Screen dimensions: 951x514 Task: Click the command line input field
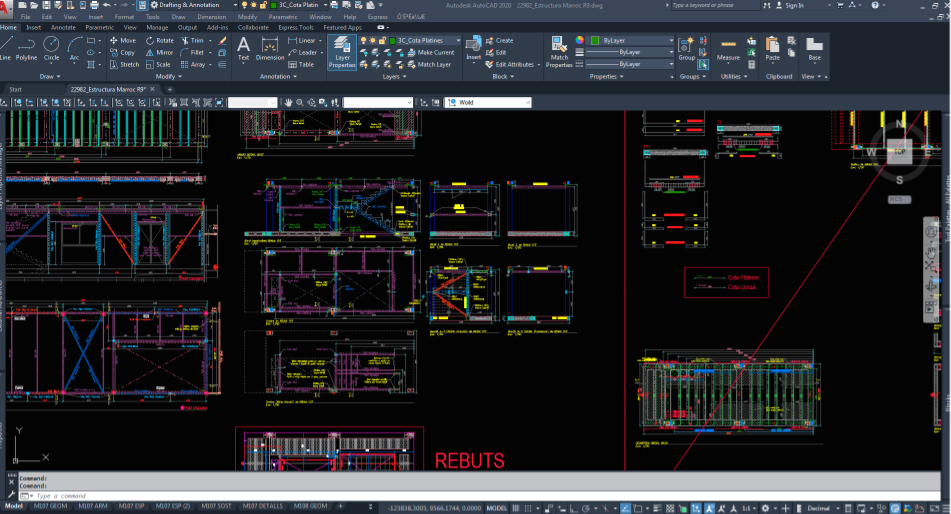pos(485,496)
